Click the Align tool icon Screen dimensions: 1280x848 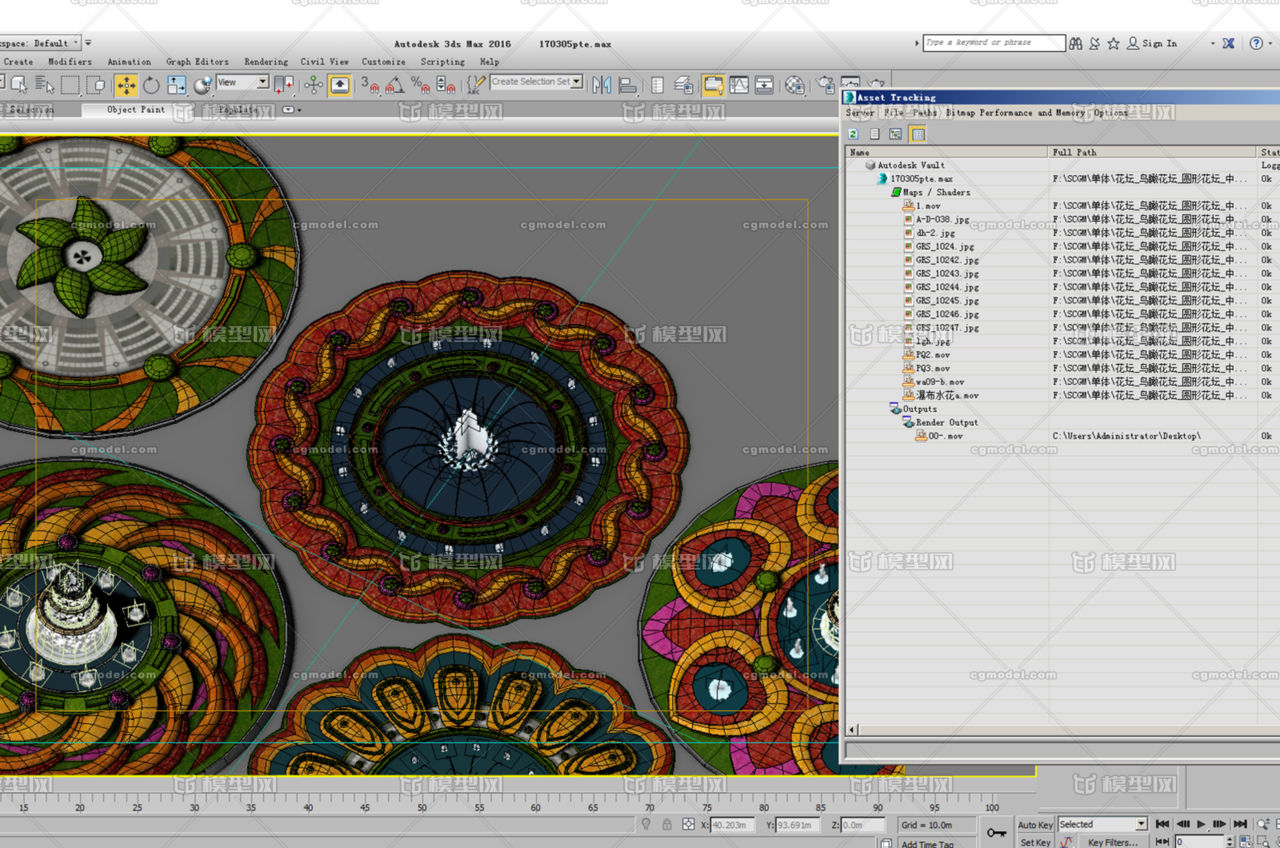(627, 85)
